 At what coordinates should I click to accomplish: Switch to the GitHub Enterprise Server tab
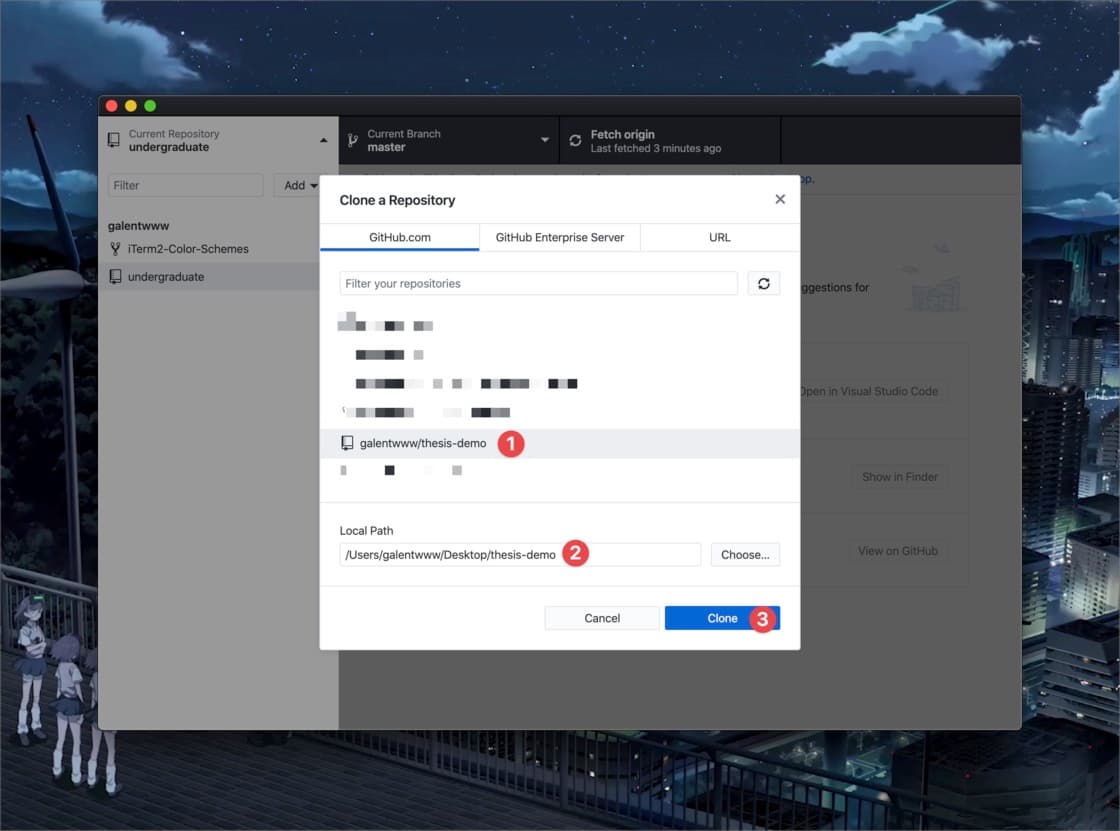(x=559, y=237)
